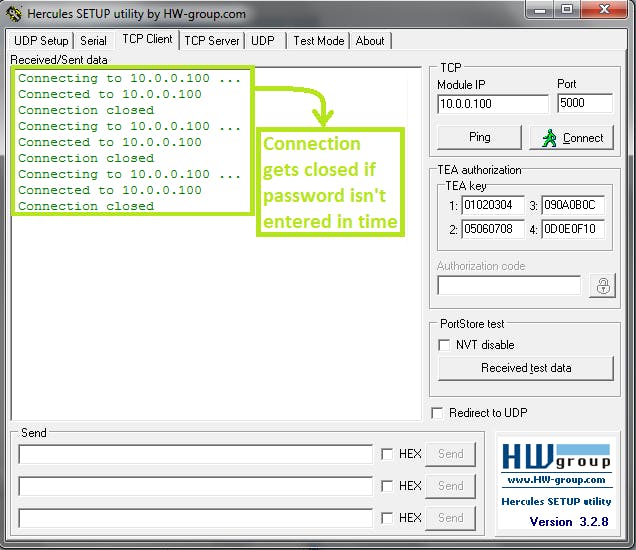Click the third Send text field

pos(195,518)
